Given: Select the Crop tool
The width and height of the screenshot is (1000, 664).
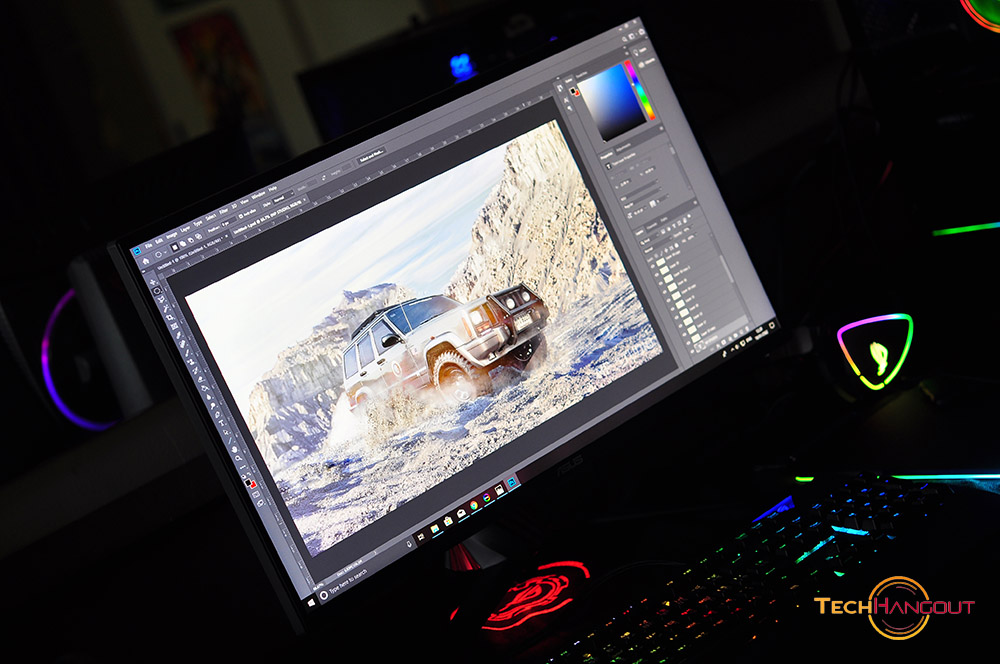Looking at the screenshot, I should [170, 318].
